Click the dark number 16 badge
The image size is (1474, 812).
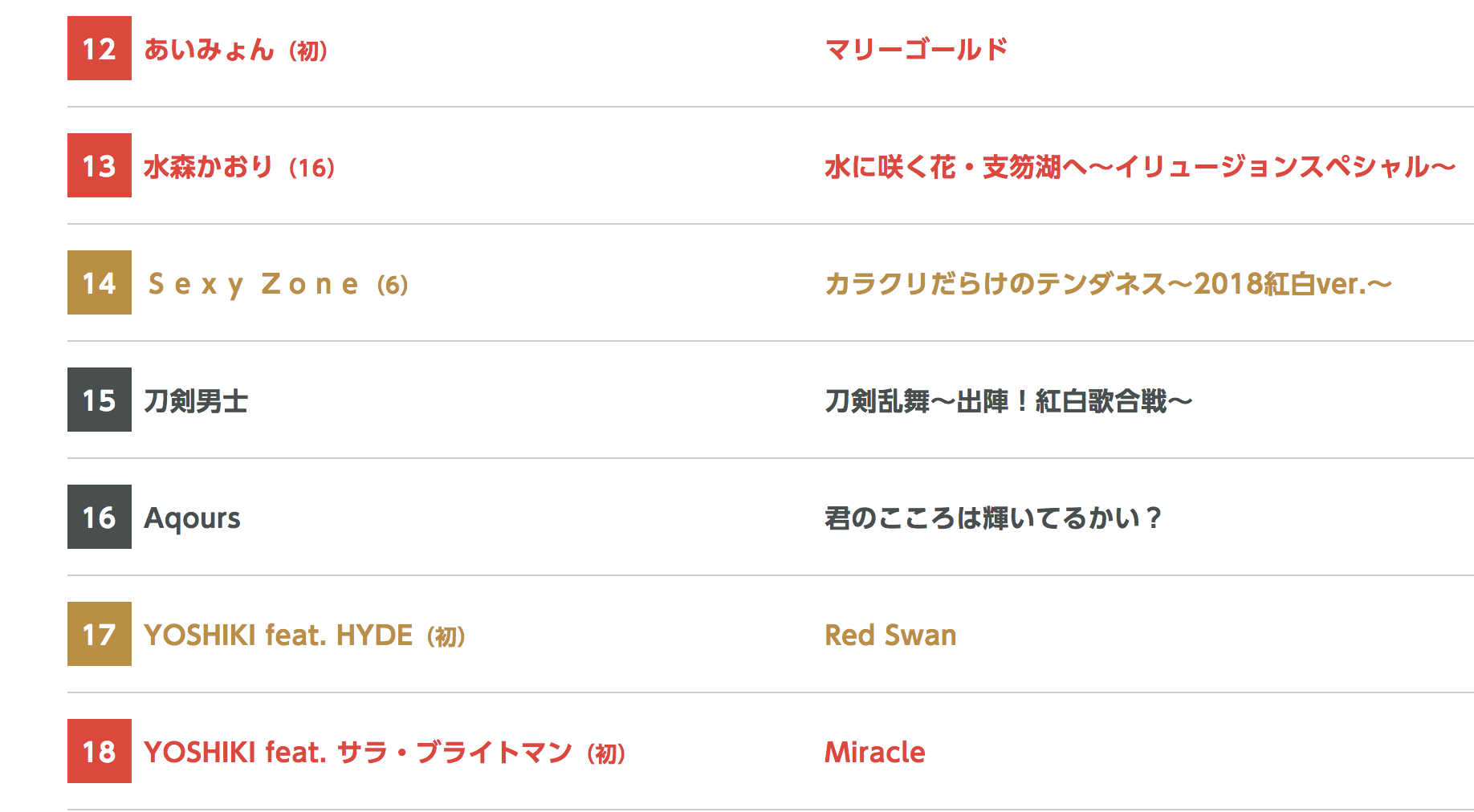[100, 517]
